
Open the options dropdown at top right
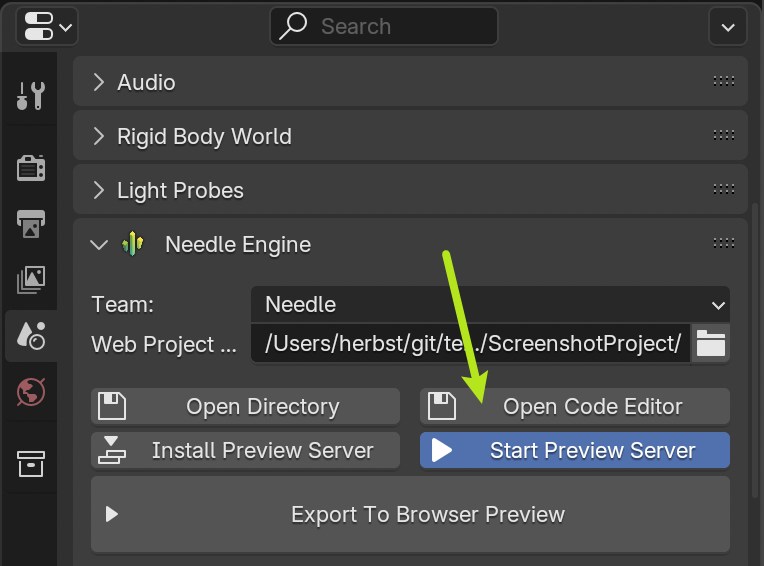point(727,27)
